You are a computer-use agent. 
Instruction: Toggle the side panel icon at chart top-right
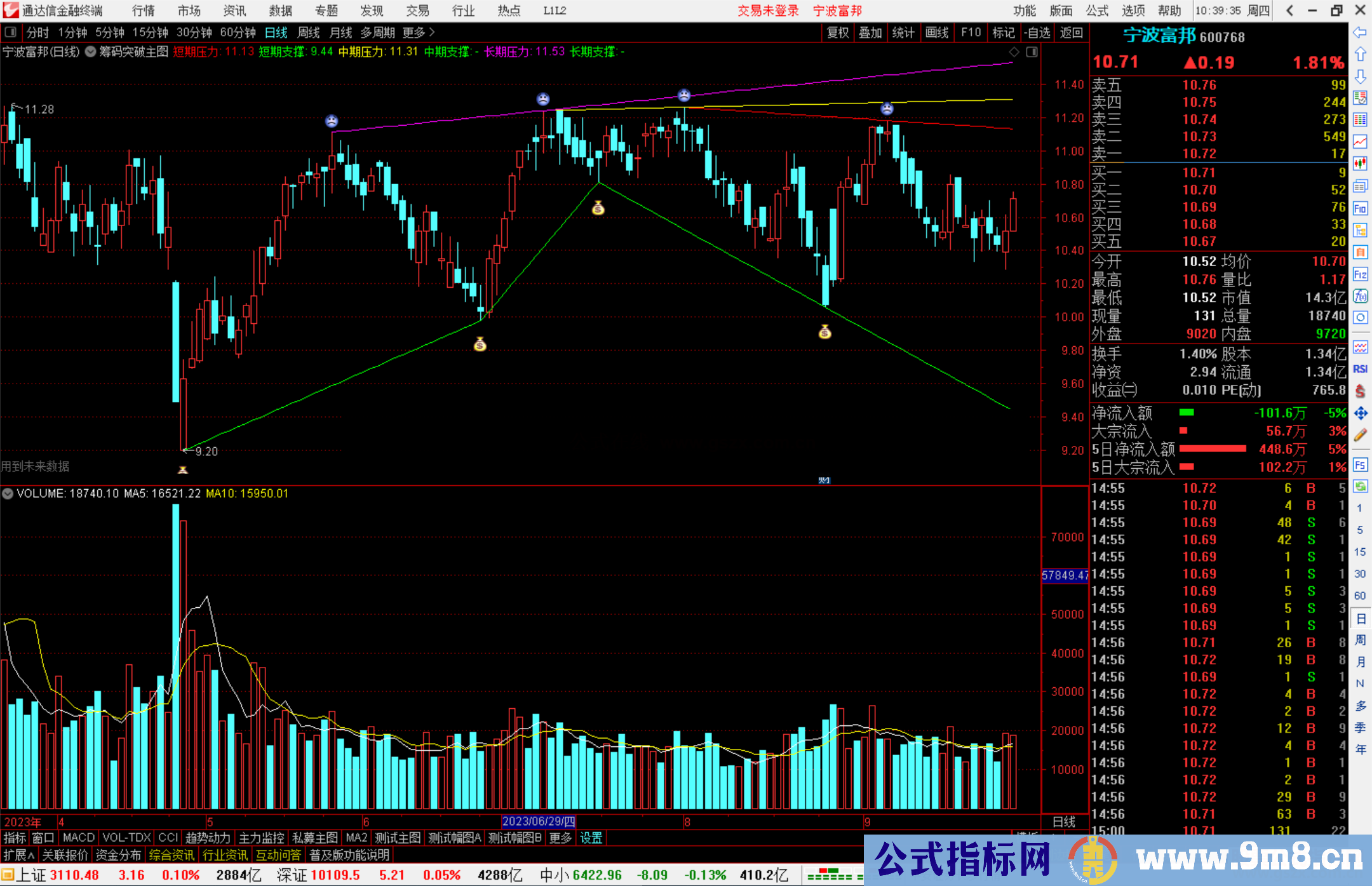click(1032, 52)
